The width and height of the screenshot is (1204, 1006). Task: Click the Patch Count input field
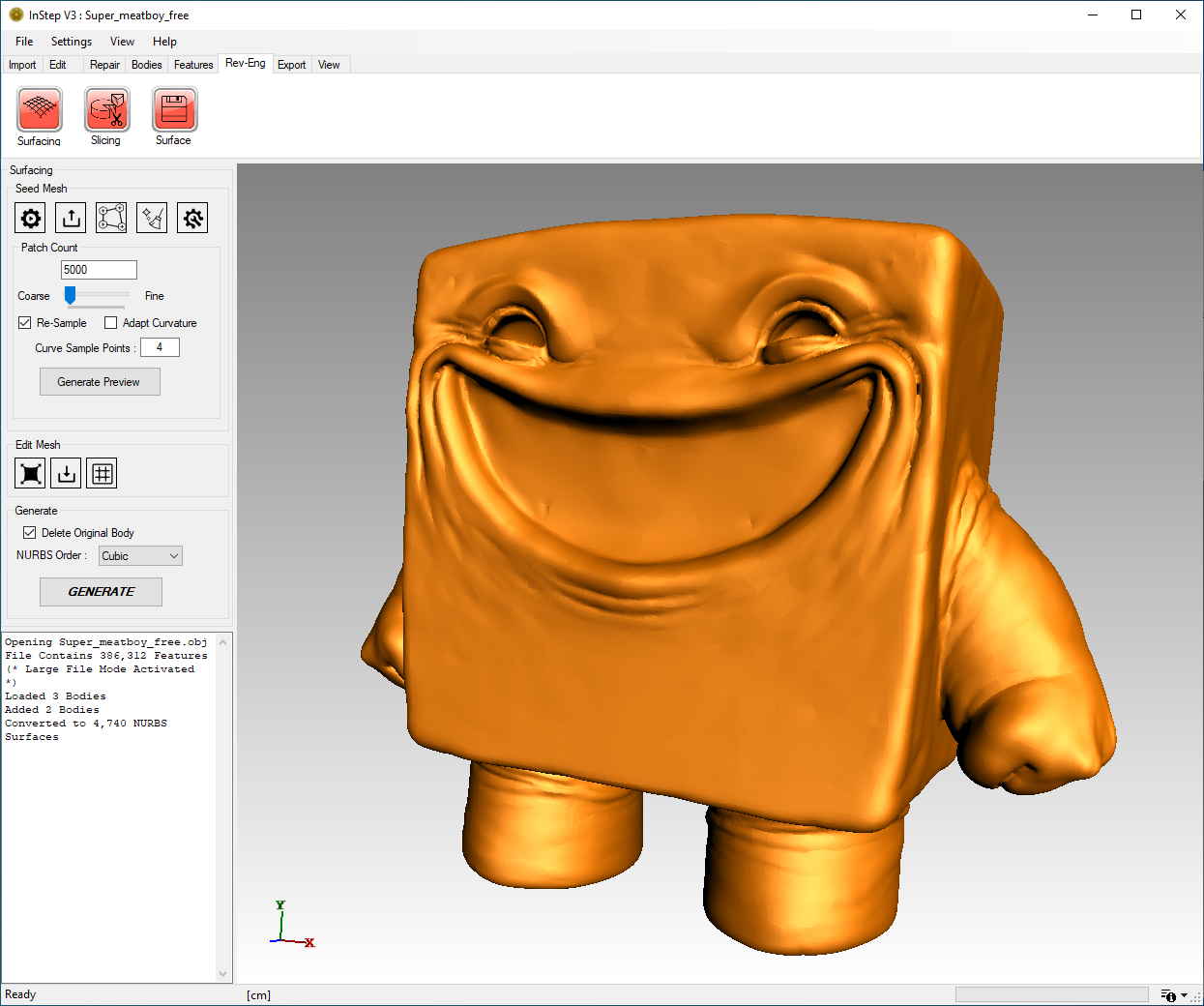(x=99, y=270)
